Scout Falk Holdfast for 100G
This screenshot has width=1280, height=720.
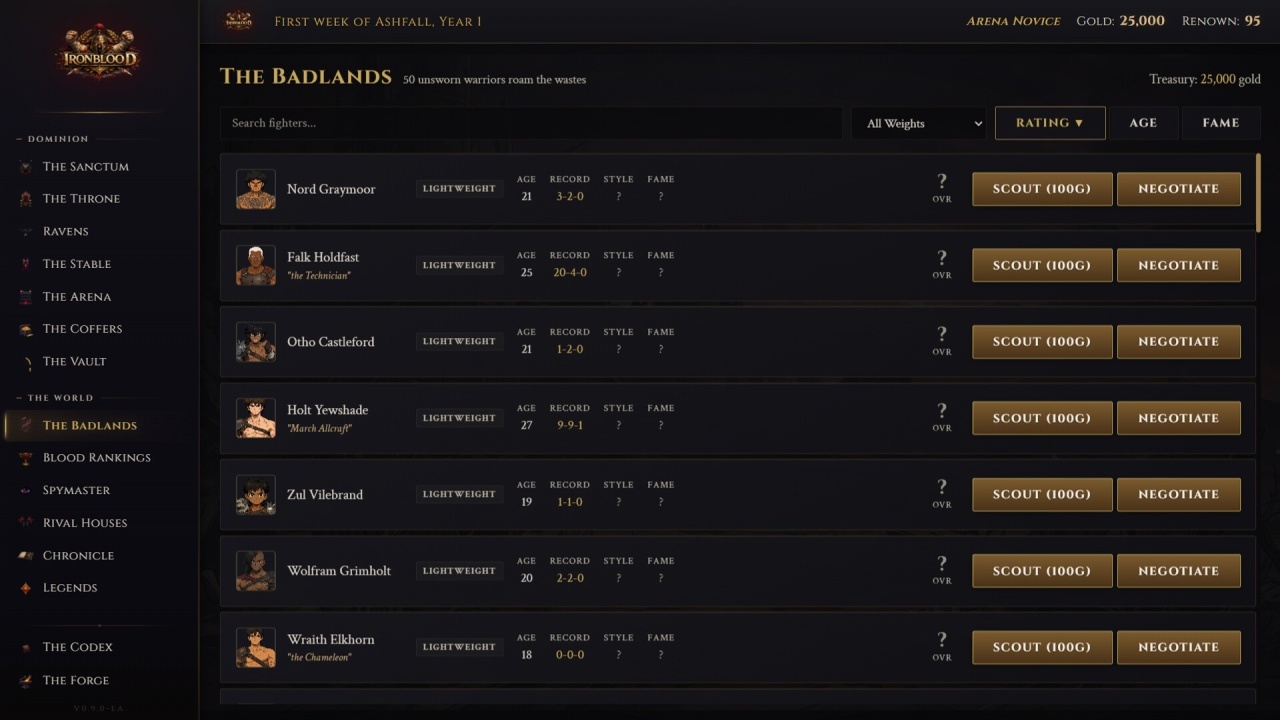[x=1041, y=265]
